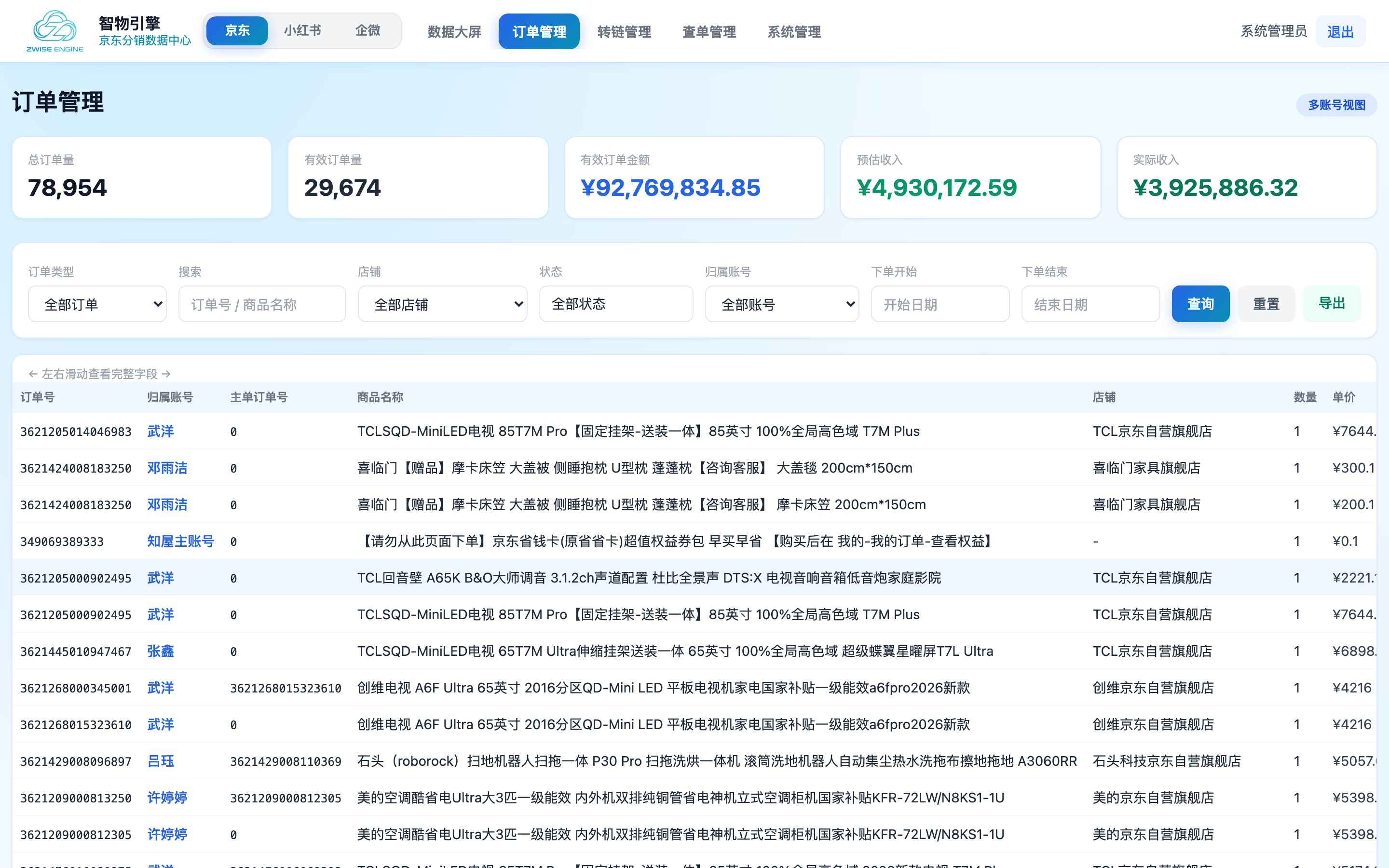The image size is (1389, 868).
Task: Open the 系统管理 menu
Action: pos(794,31)
